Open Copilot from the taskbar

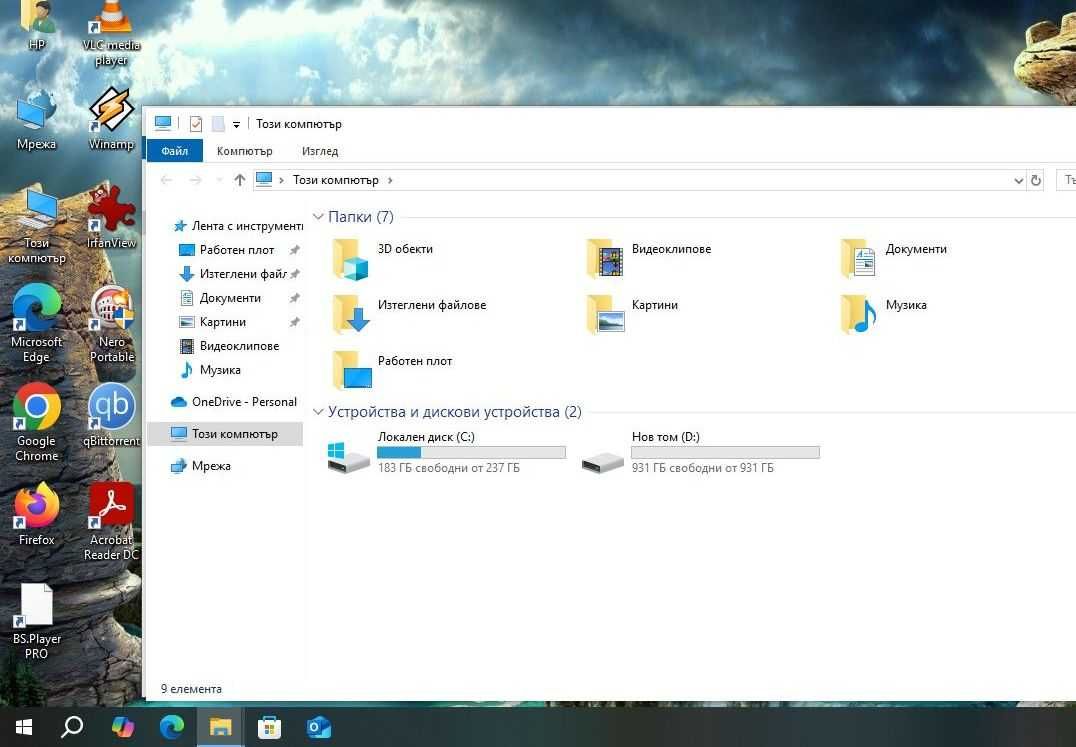click(122, 726)
